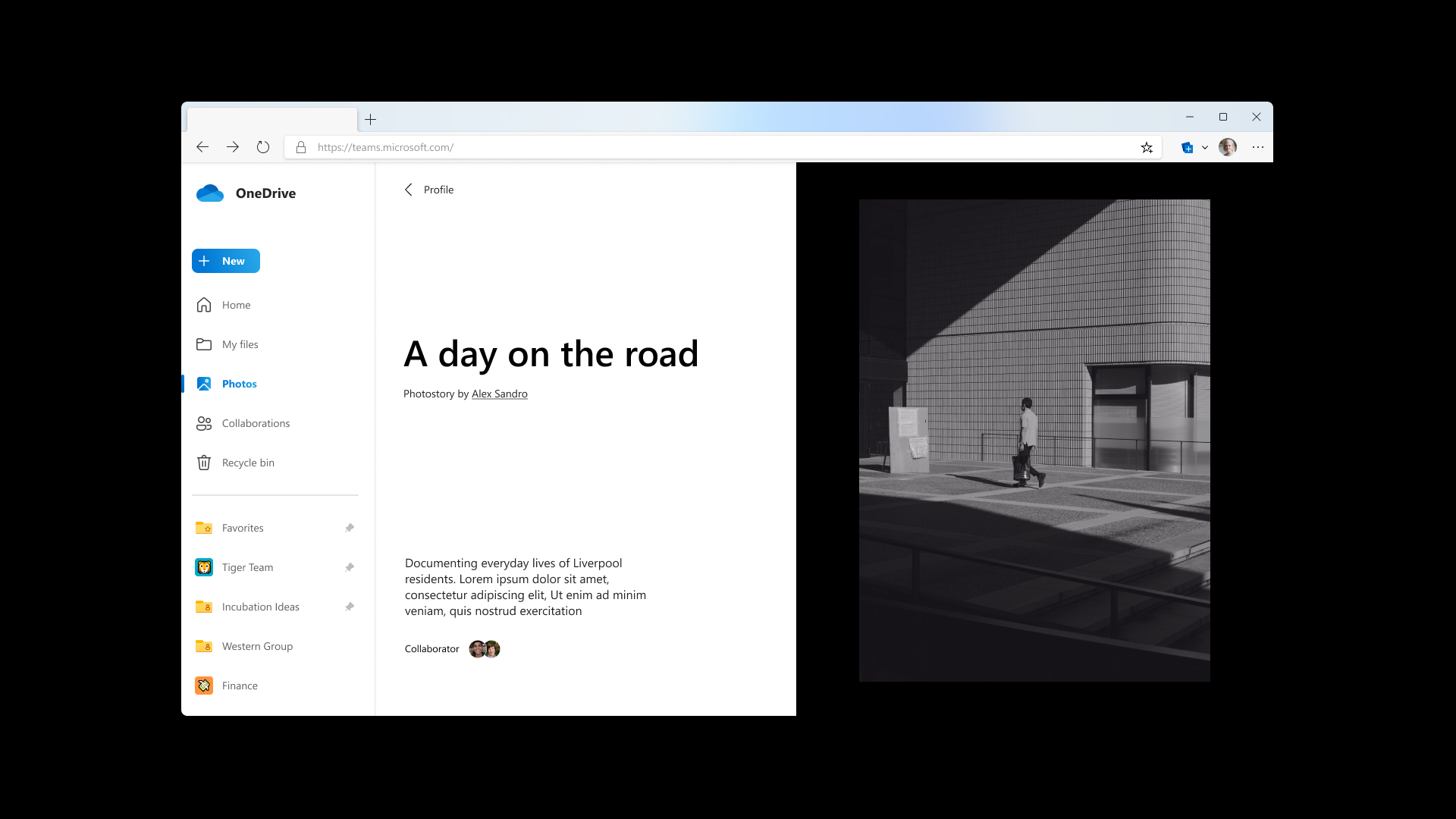Unpin Incubation Ideas folder

click(x=350, y=607)
